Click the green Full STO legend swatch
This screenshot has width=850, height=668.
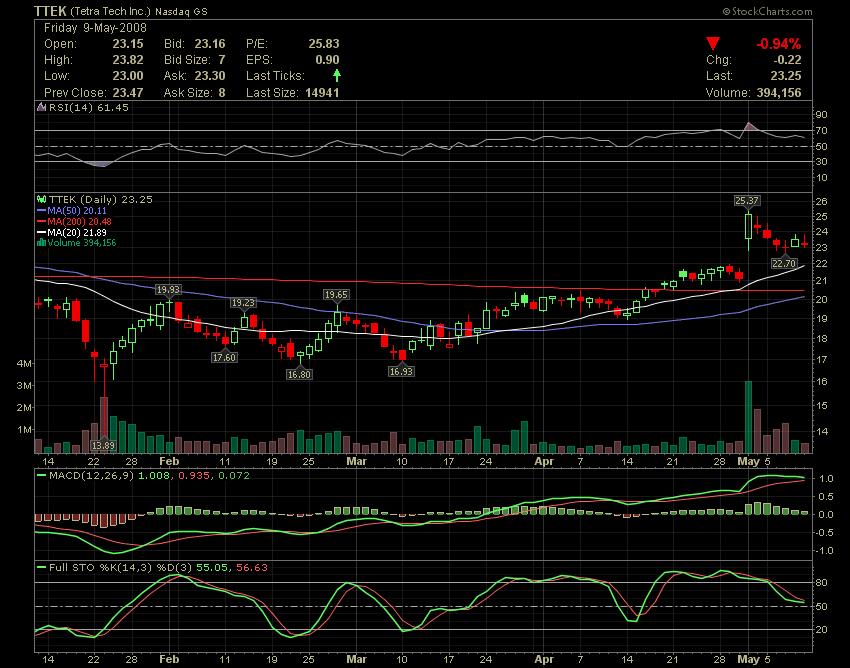pyautogui.click(x=41, y=568)
